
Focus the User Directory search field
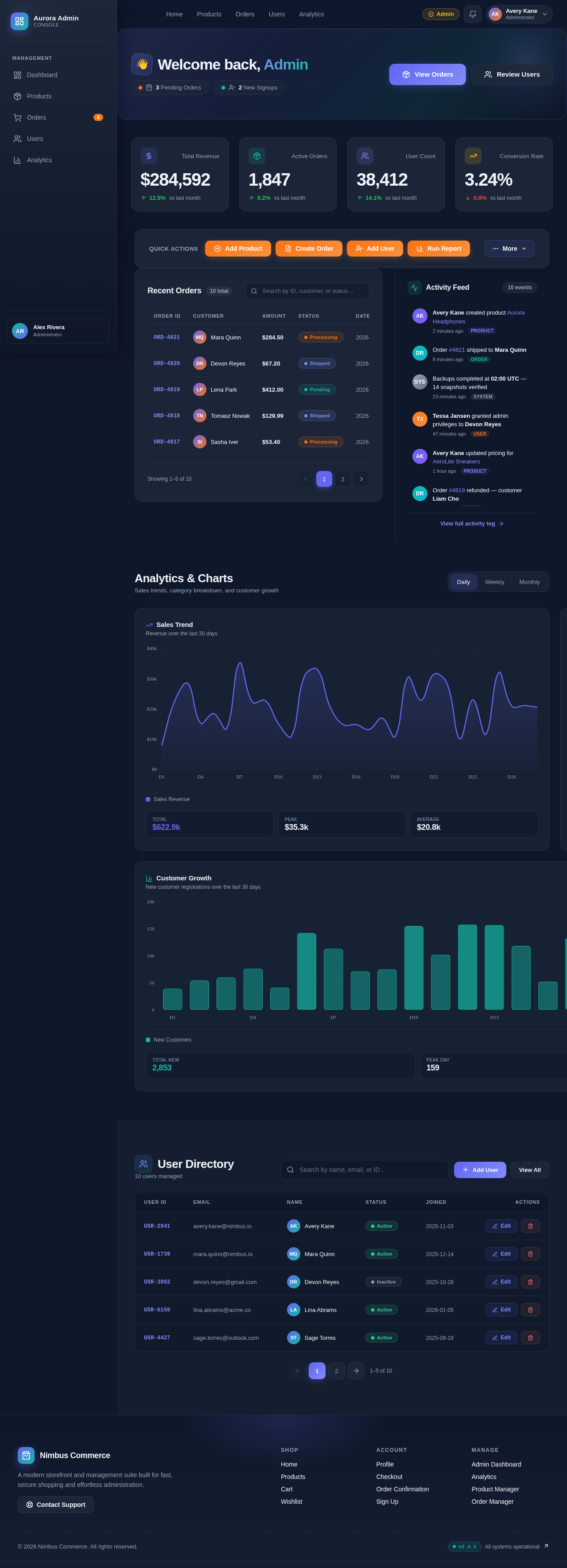pyautogui.click(x=365, y=1169)
